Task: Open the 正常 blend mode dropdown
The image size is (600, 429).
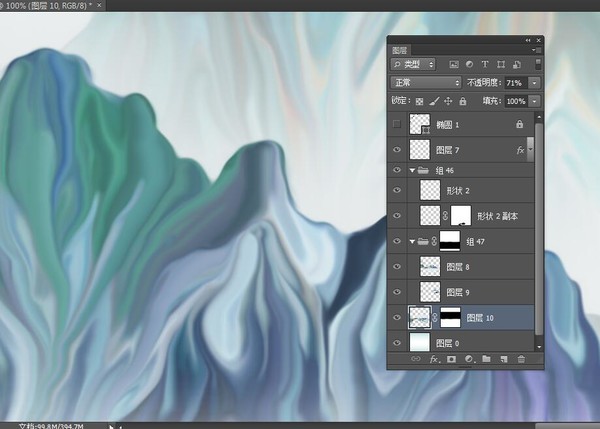Action: tap(426, 83)
